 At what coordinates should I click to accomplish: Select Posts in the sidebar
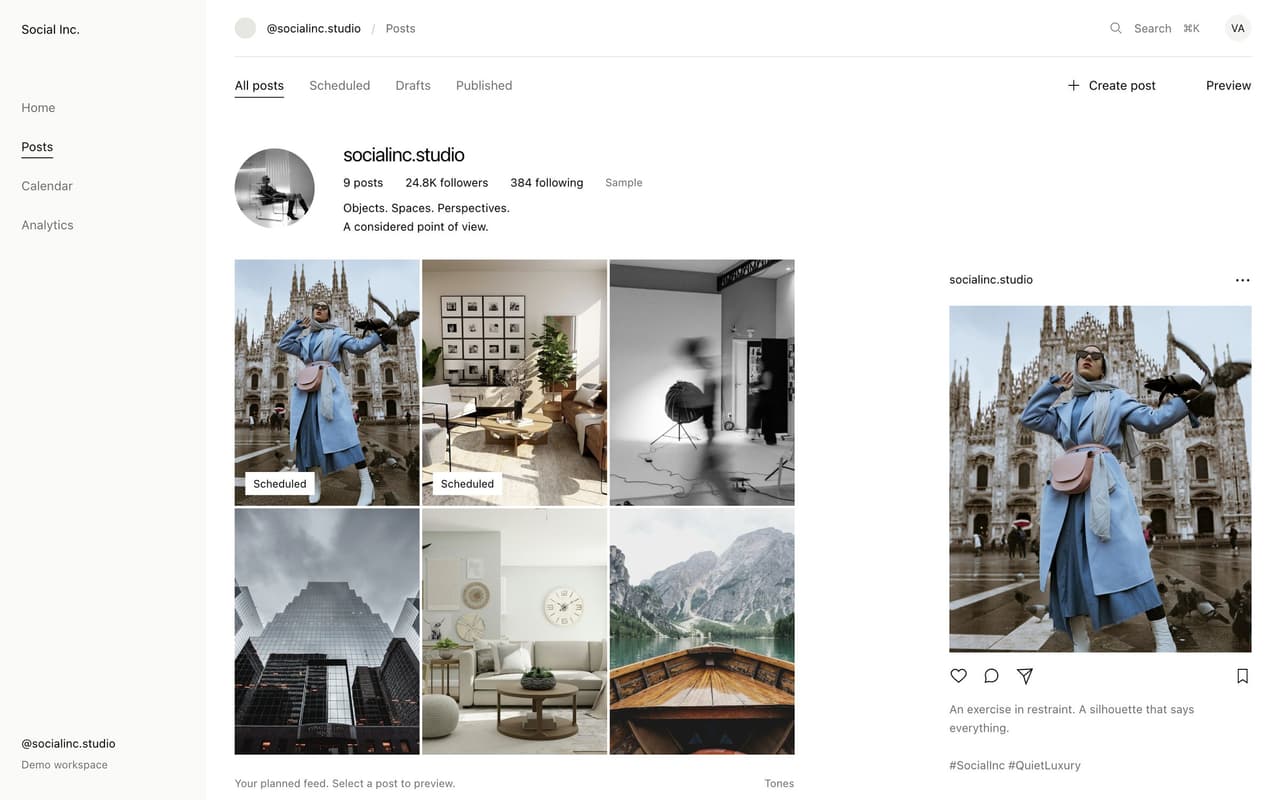tap(37, 147)
